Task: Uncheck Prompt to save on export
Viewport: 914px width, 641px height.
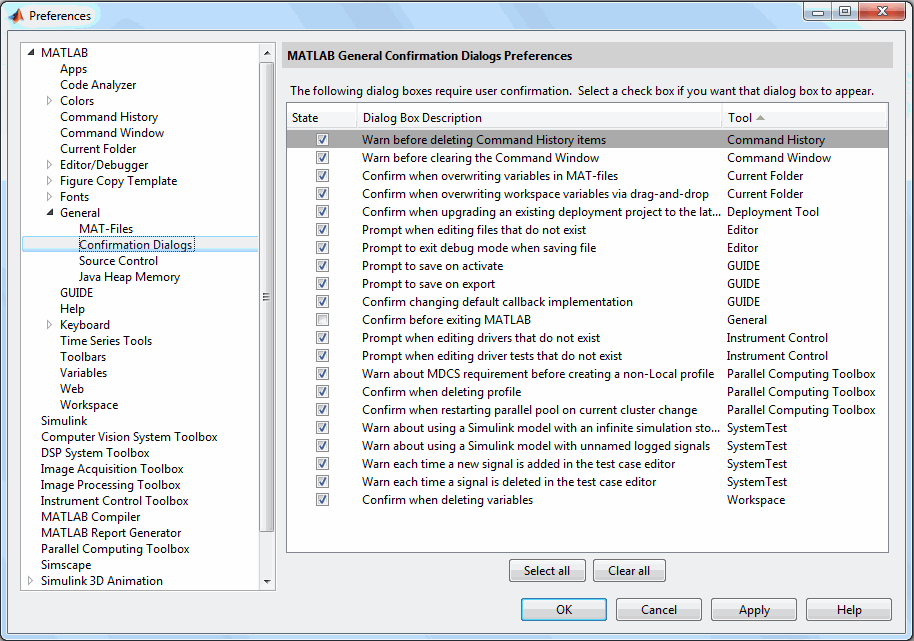Action: [322, 284]
